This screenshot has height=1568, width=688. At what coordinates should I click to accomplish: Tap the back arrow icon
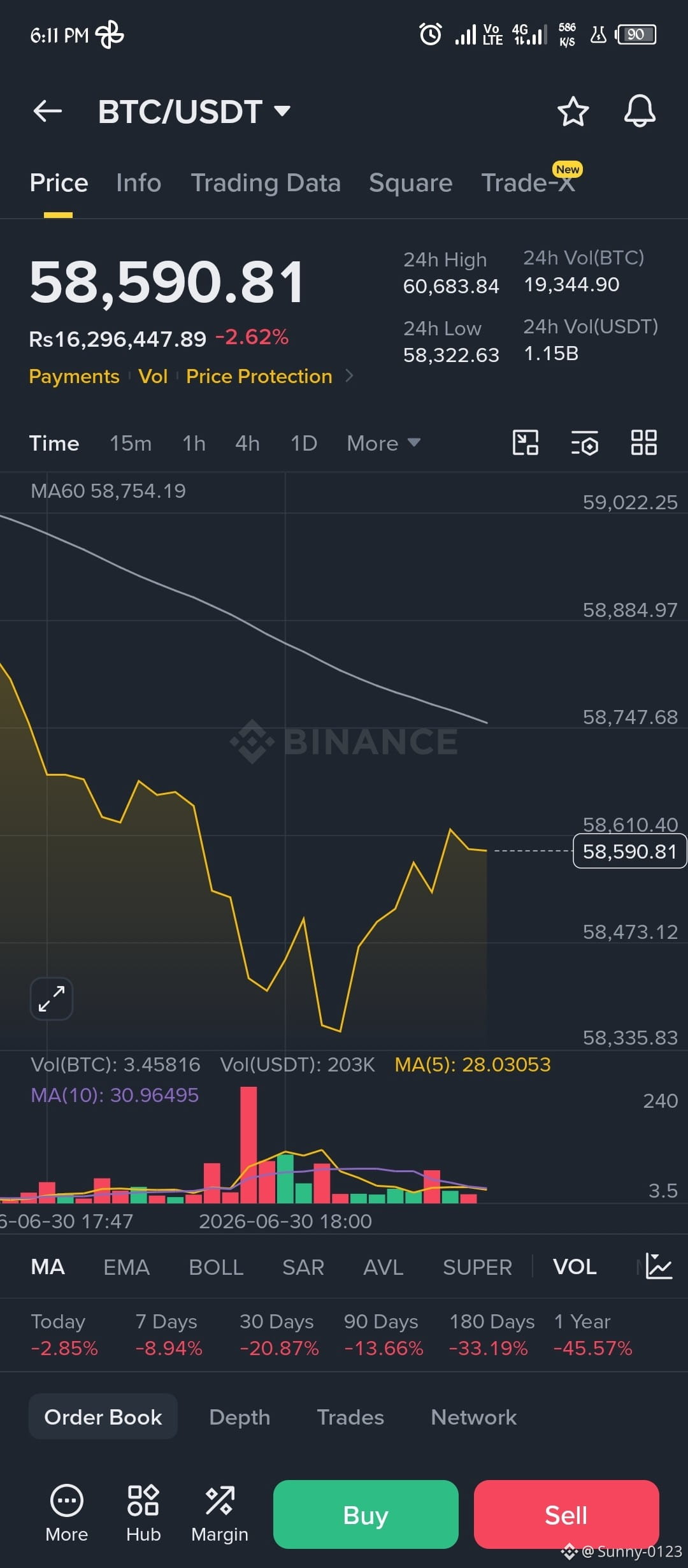pos(48,111)
